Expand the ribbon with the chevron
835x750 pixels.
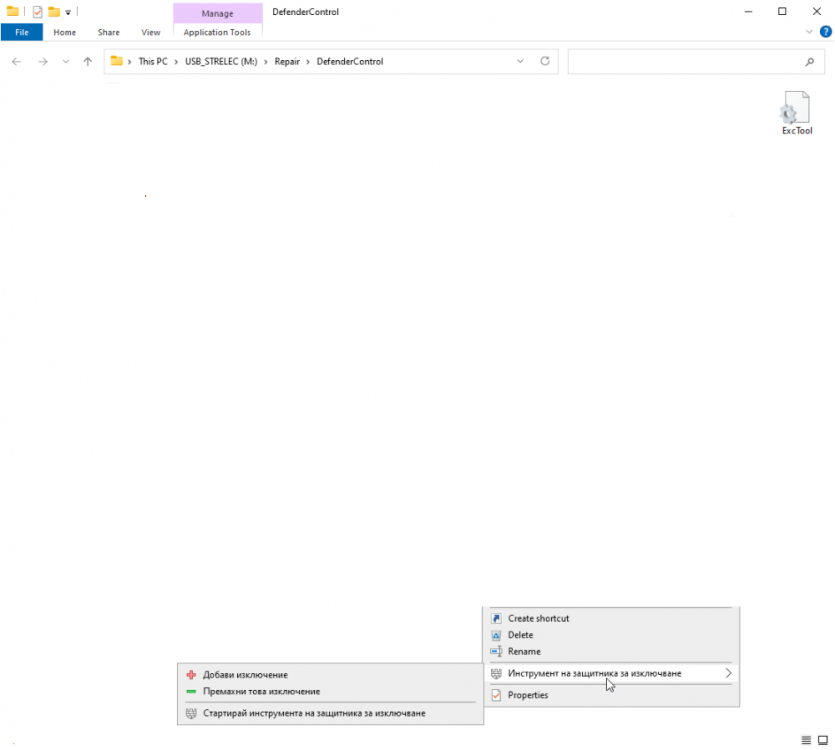coord(809,32)
